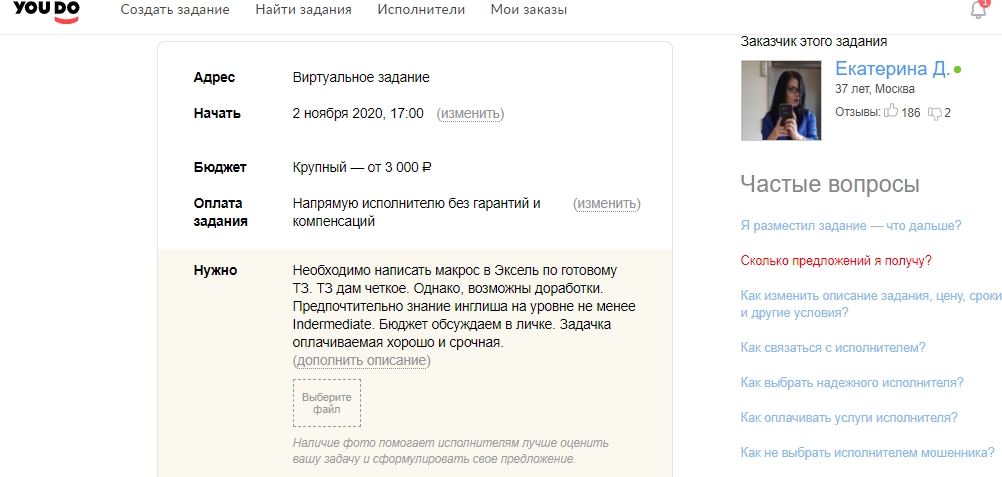
Task: Open Найти задания menu item
Action: pyautogui.click(x=304, y=10)
